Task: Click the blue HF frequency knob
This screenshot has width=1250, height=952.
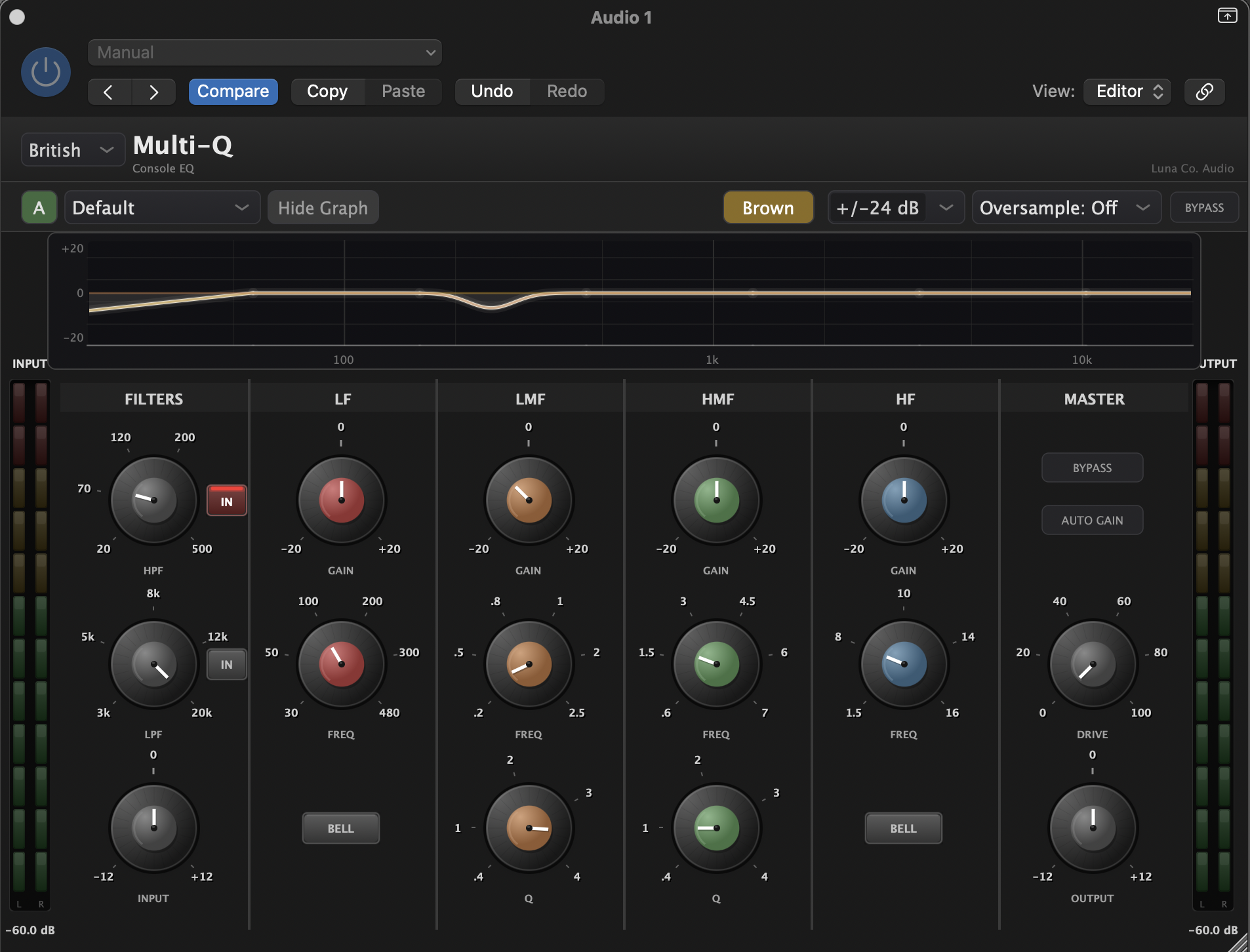Action: point(904,664)
